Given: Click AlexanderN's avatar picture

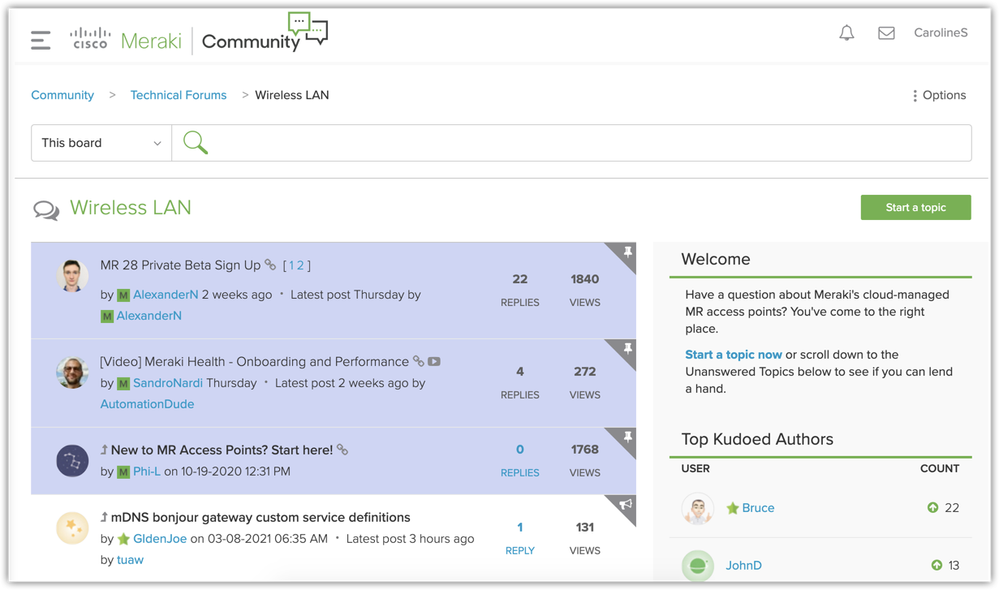Looking at the screenshot, I should [73, 276].
